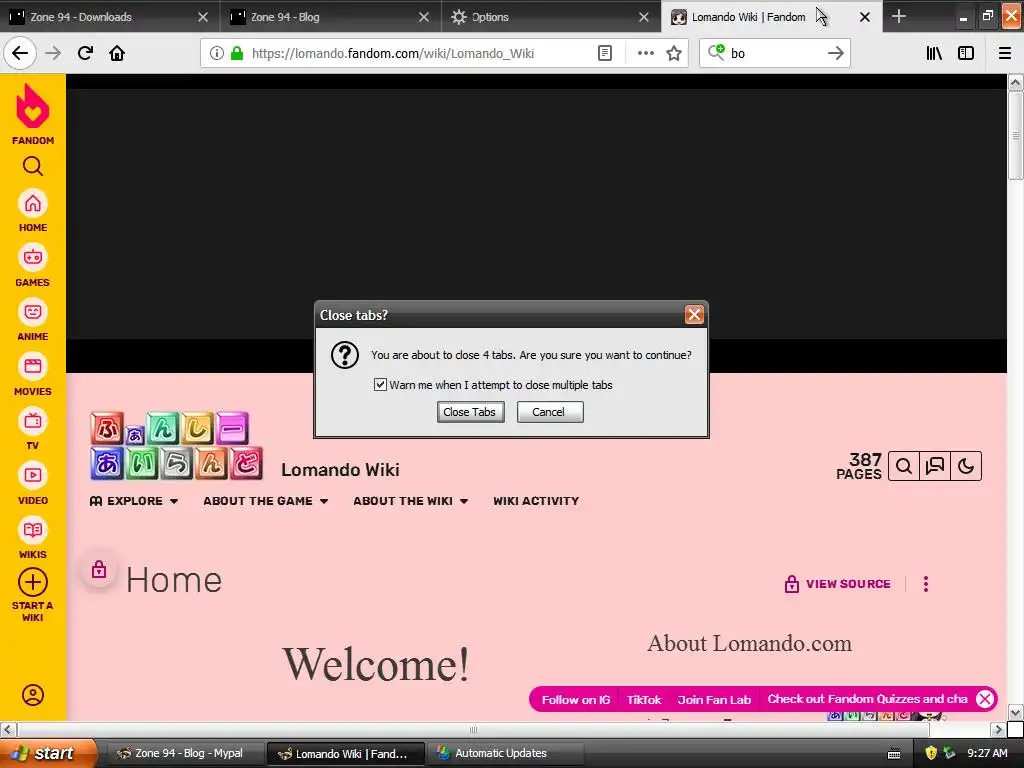Viewport: 1024px width, 768px height.
Task: Click page protection lock icon beside Home
Action: pos(99,569)
